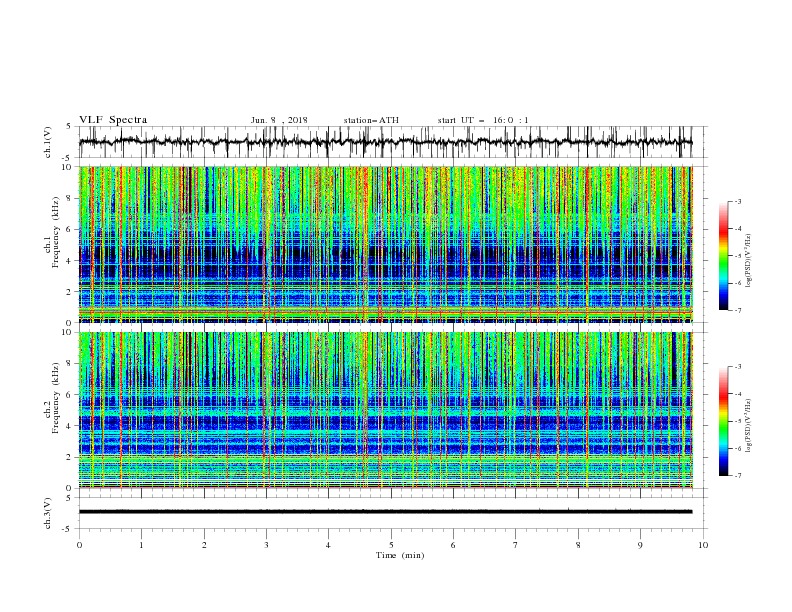Click the time axis tick label "9"
Viewport: 792px width, 612px height.
(x=640, y=545)
